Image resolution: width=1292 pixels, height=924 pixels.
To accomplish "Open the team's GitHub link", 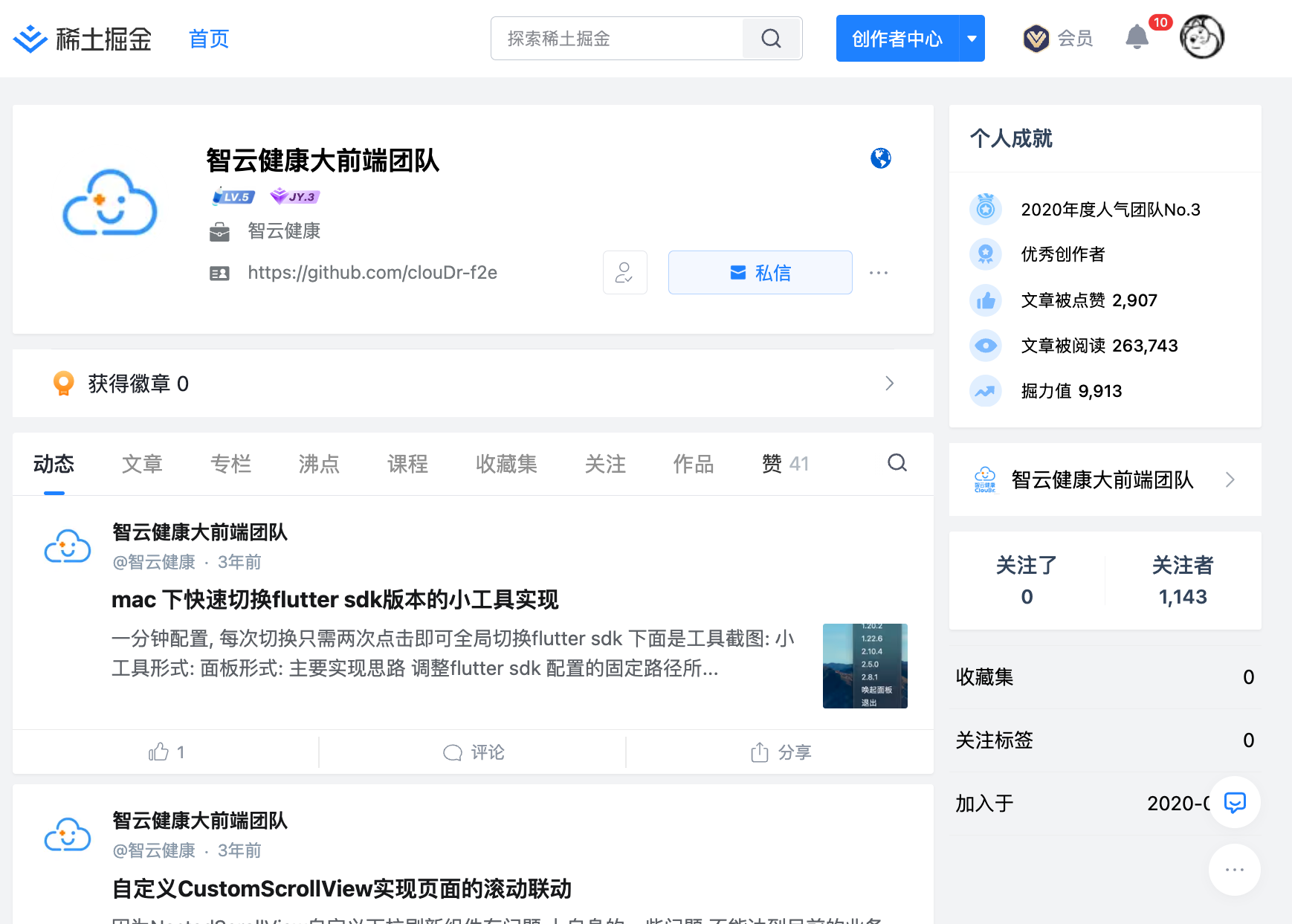I will (372, 273).
